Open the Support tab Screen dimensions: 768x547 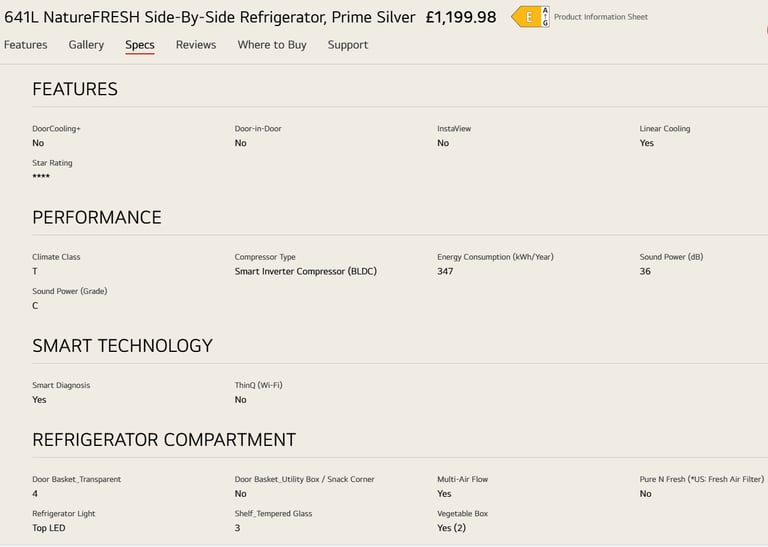pyautogui.click(x=348, y=45)
